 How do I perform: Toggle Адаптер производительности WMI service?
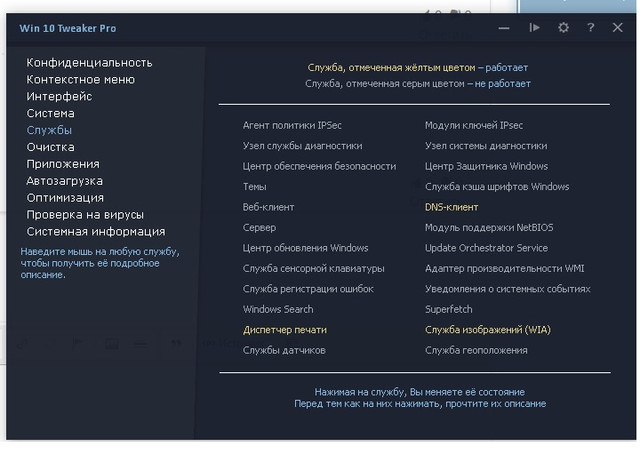point(504,268)
